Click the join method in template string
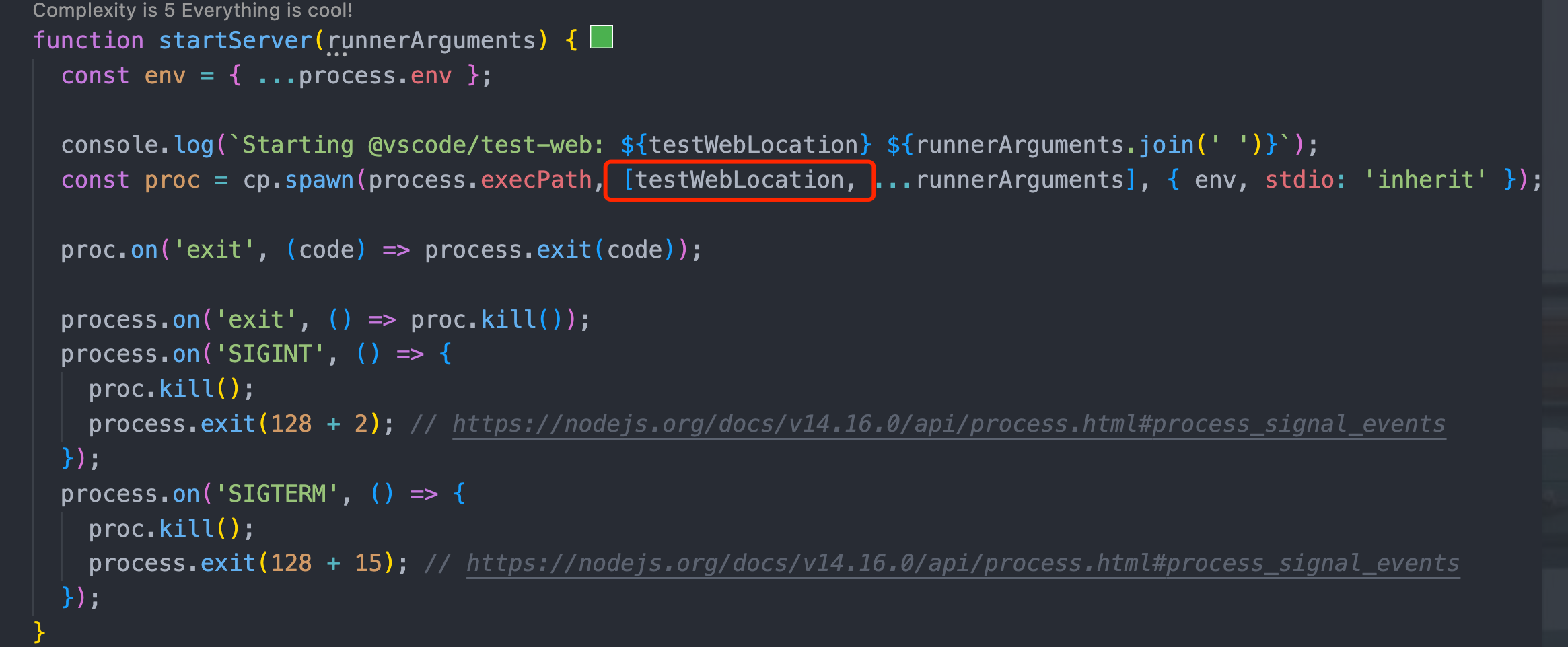This screenshot has height=647, width=1568. (1166, 145)
